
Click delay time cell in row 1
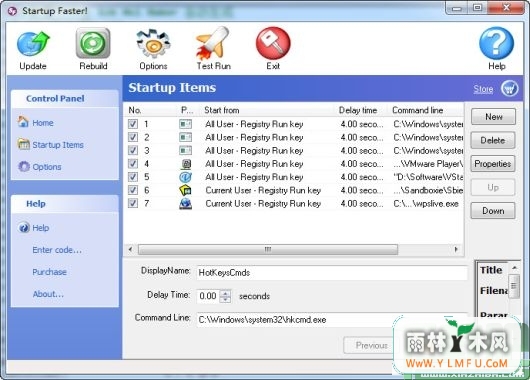click(x=362, y=124)
